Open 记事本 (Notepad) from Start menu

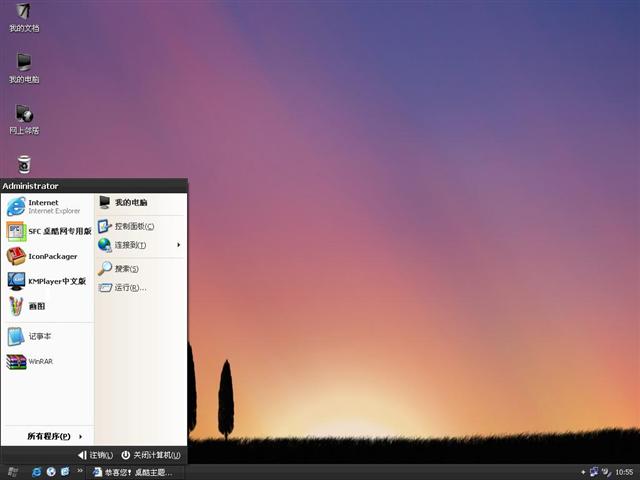tap(48, 336)
